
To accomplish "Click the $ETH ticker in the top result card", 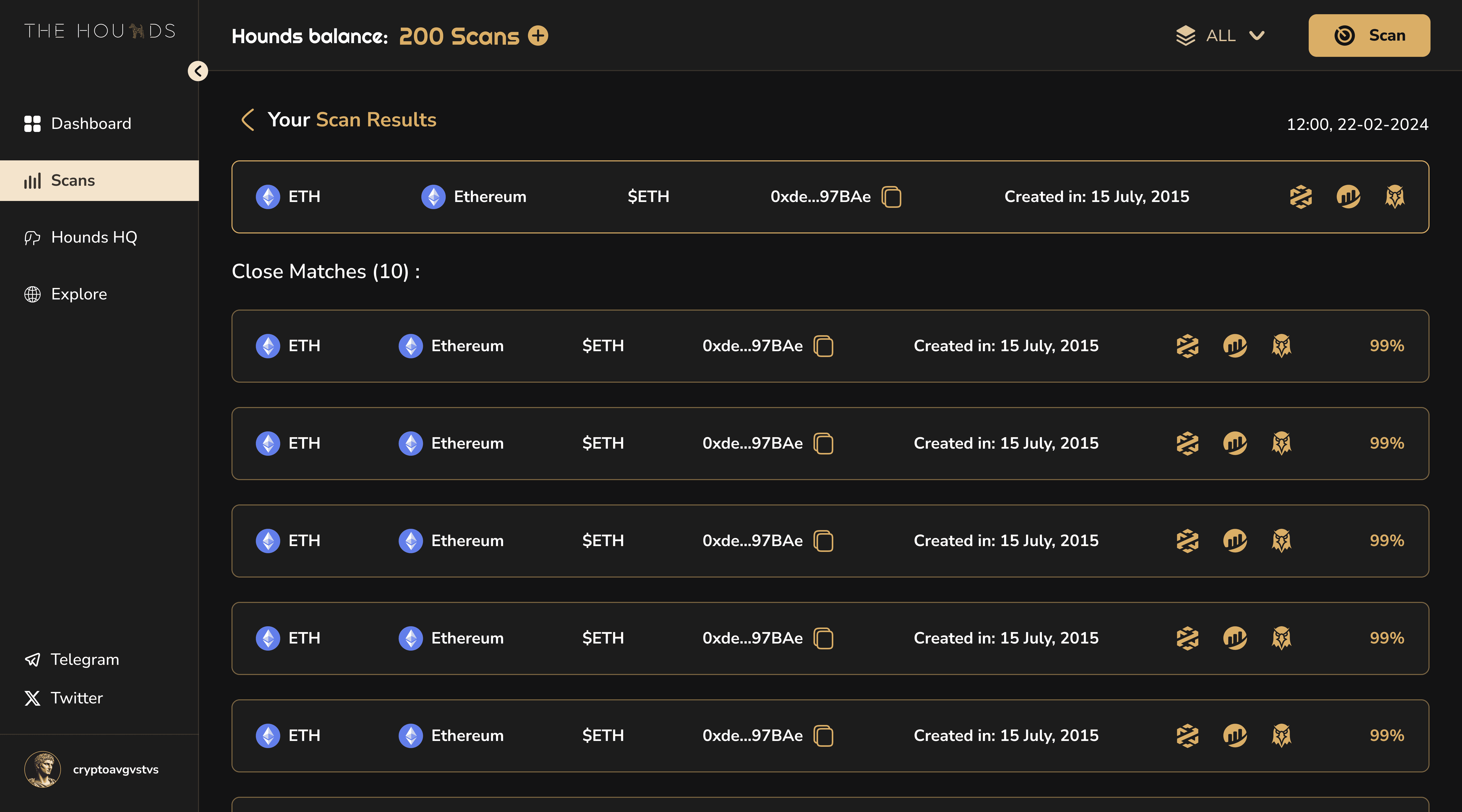I will [x=648, y=197].
